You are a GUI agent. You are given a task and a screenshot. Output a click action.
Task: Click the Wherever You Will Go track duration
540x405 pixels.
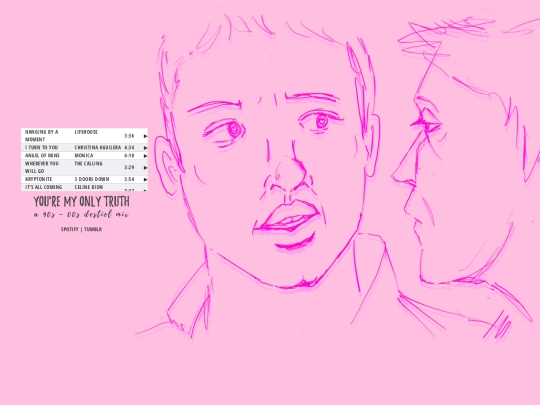pyautogui.click(x=129, y=167)
